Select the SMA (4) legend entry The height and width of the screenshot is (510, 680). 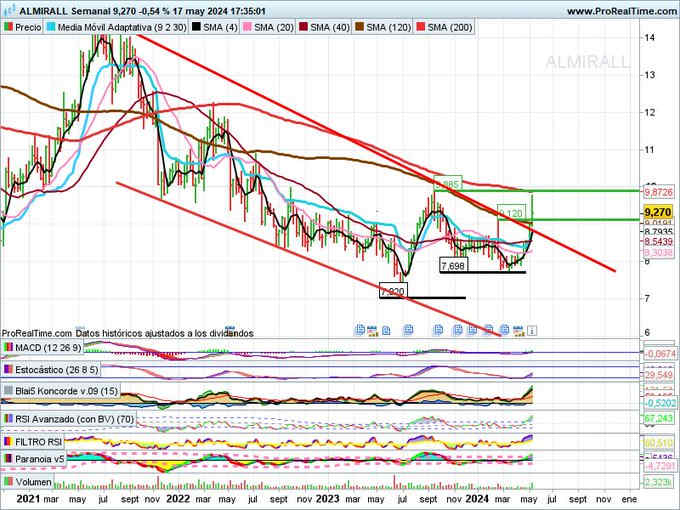tap(214, 27)
